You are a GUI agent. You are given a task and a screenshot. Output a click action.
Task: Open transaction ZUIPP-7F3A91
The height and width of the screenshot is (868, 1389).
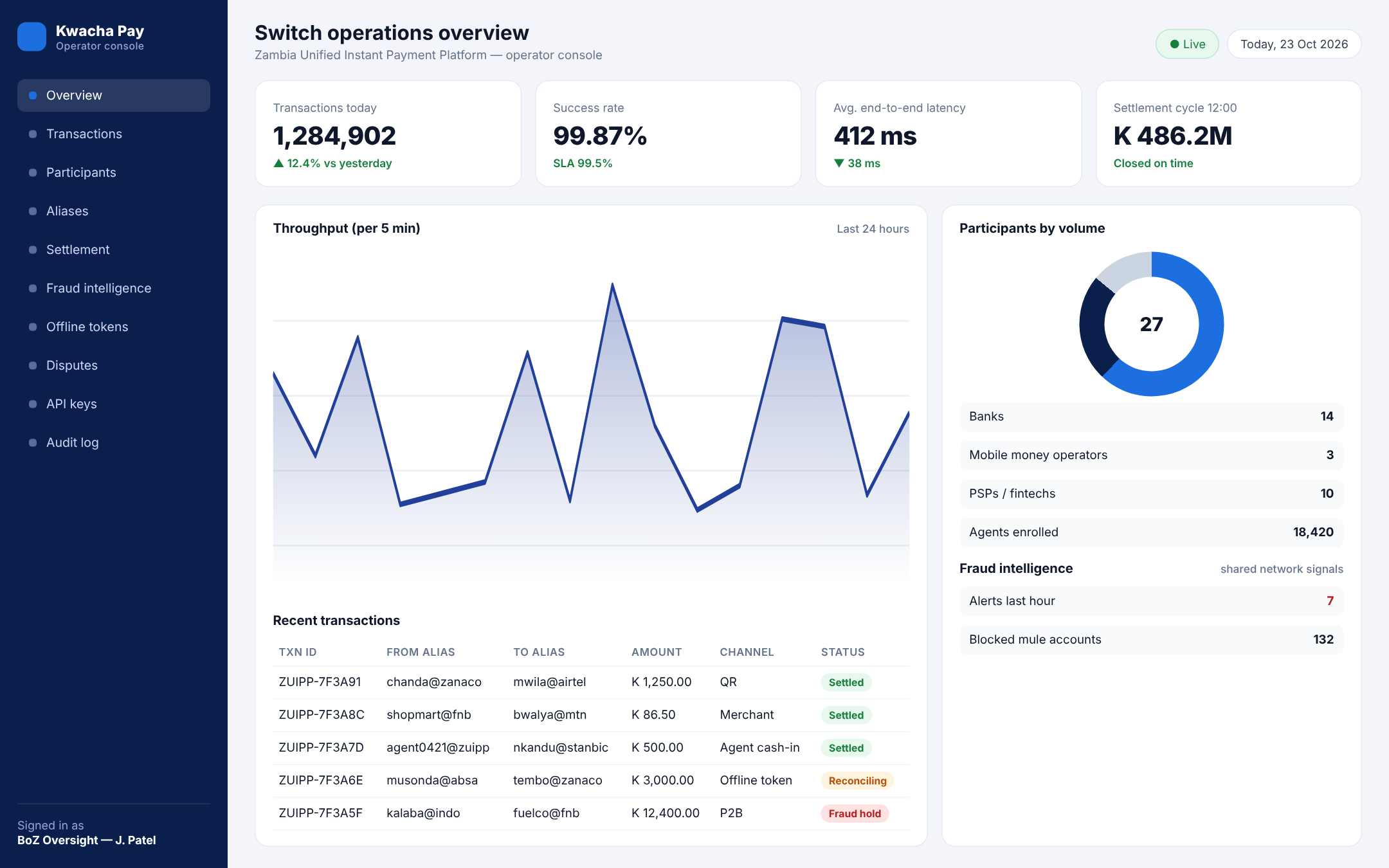[320, 682]
